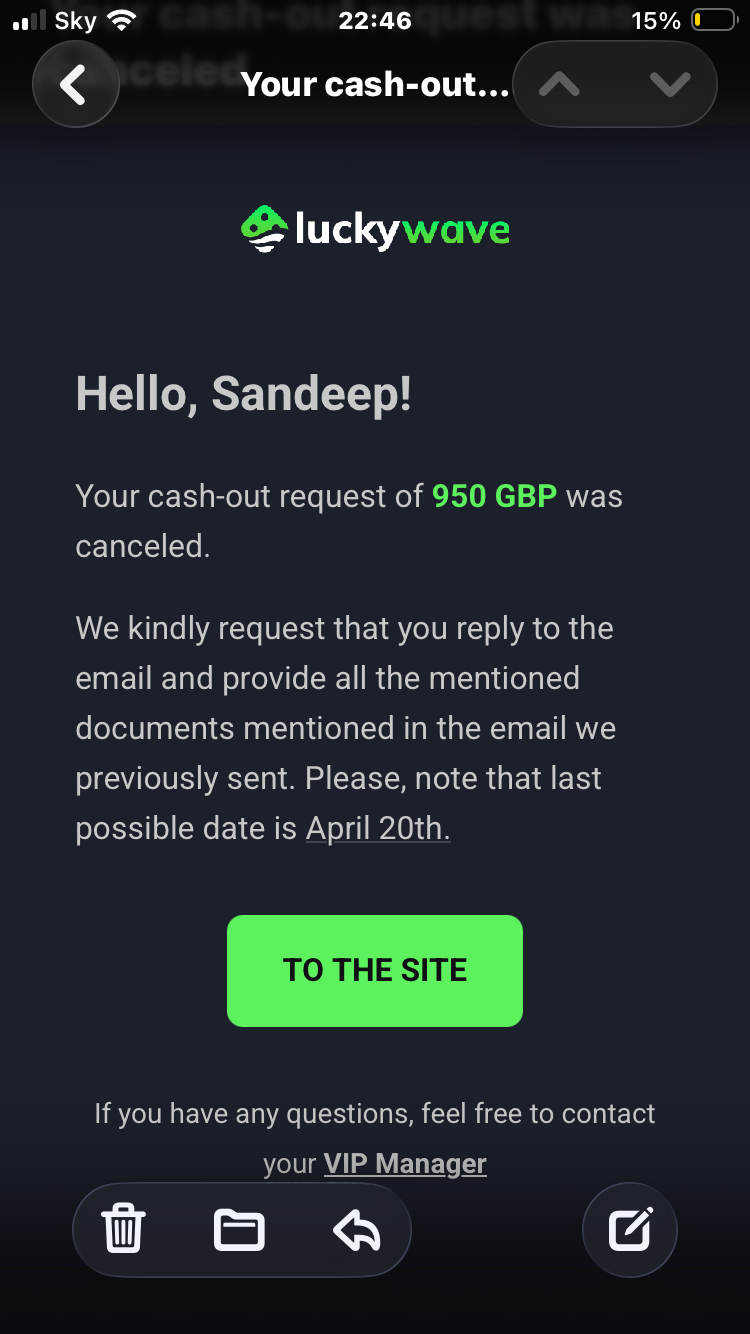Reply to email with the arrow icon
750x1334 pixels.
(357, 1229)
